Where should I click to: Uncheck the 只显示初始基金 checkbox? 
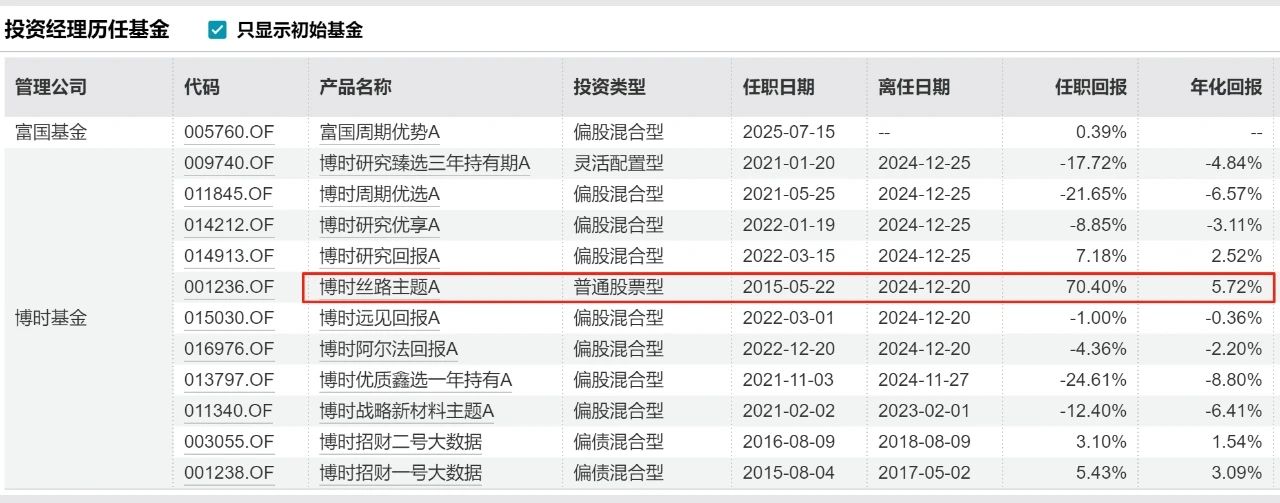click(x=217, y=30)
